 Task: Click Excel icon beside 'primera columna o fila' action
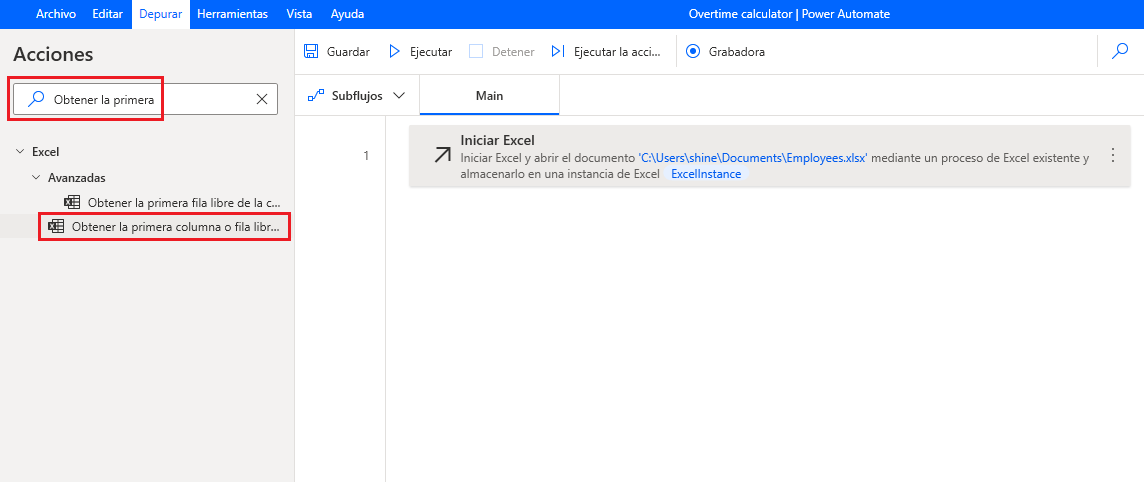tap(56, 227)
